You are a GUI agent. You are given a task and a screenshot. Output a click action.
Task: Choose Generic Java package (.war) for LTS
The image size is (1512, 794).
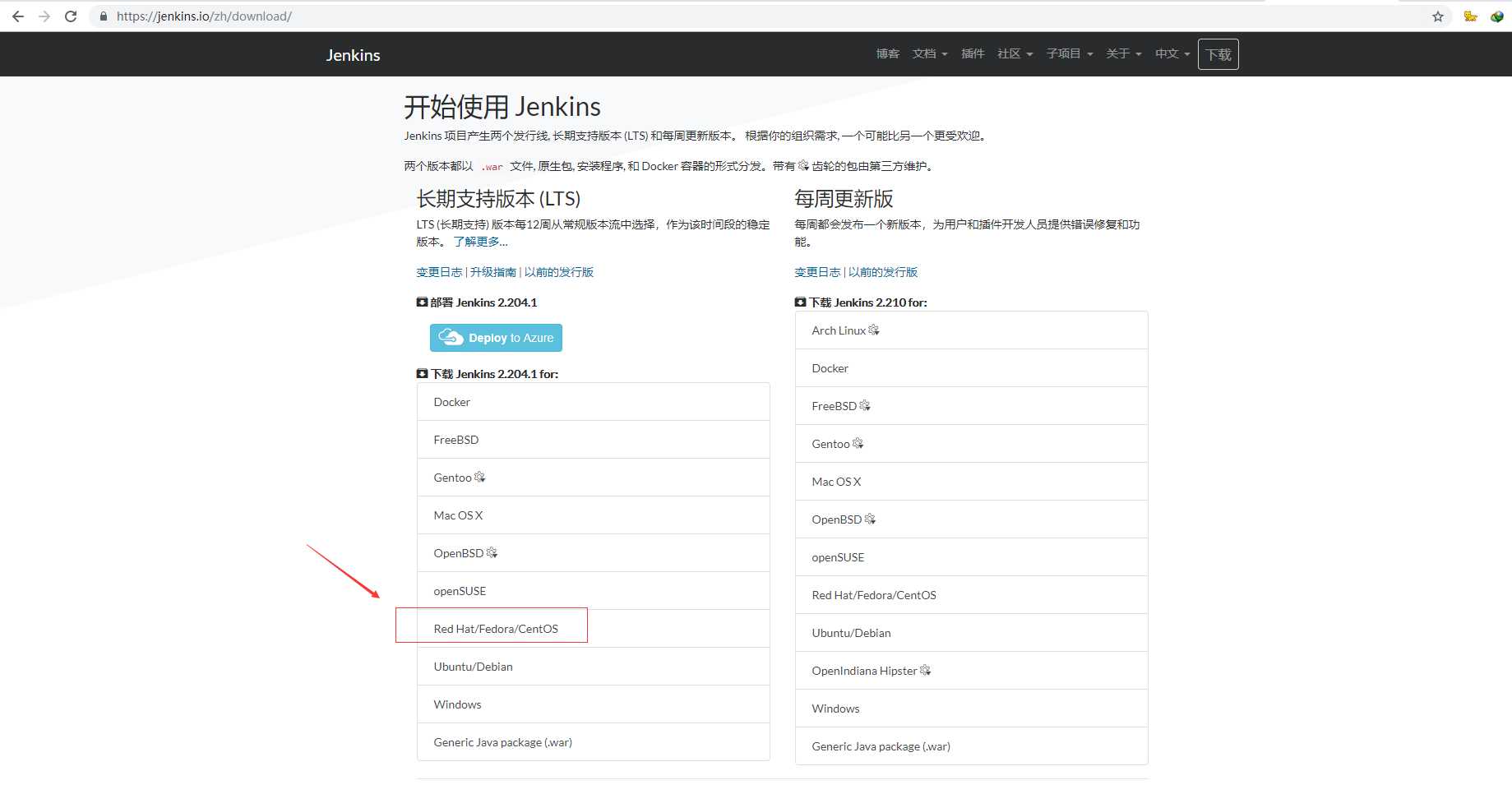click(594, 742)
